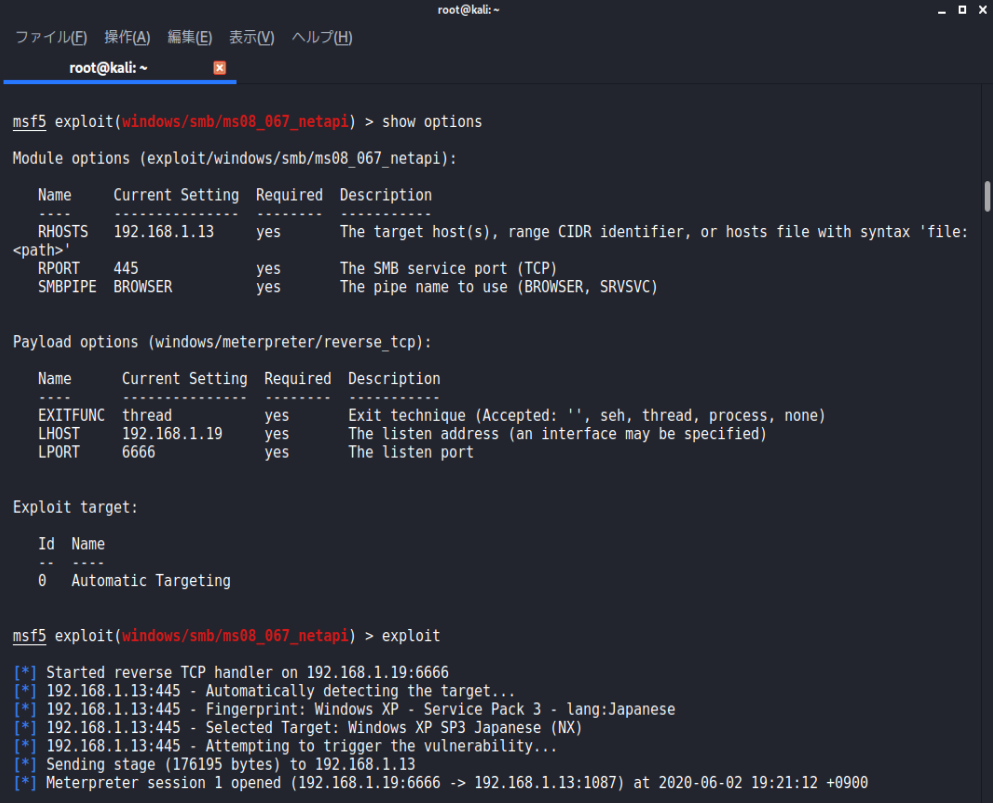Minimize the terminal window

[942, 10]
